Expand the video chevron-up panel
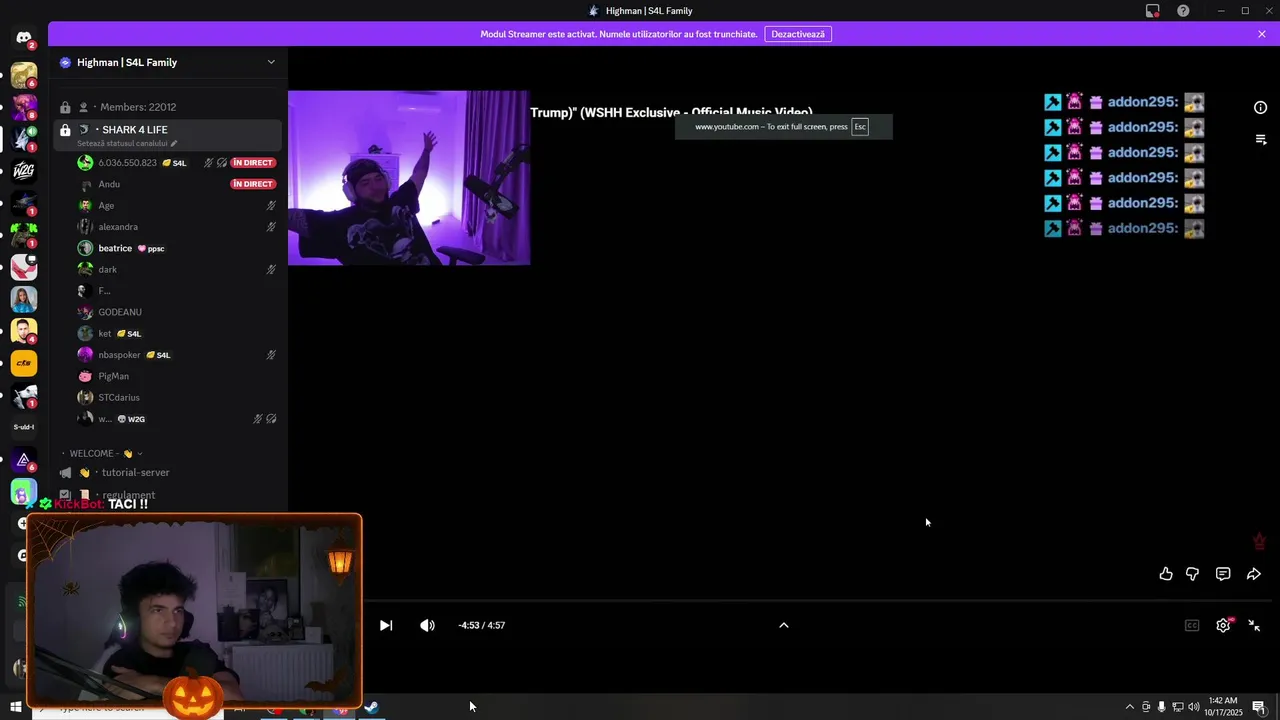The image size is (1280, 720). 784,625
